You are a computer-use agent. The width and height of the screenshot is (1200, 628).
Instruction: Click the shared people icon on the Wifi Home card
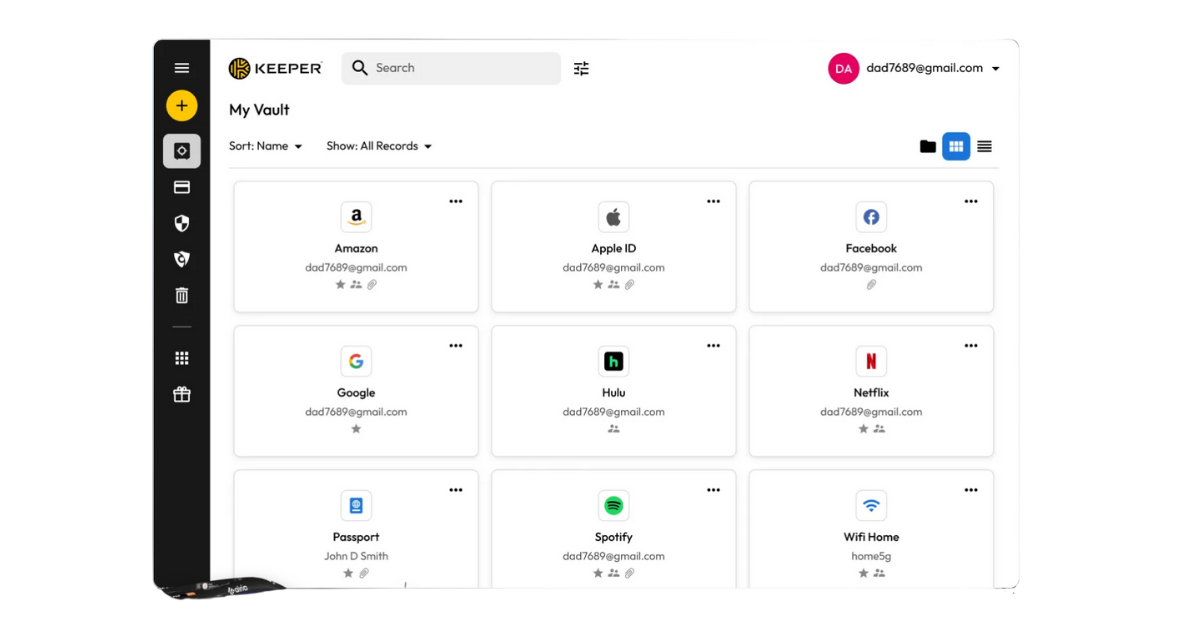(x=879, y=573)
